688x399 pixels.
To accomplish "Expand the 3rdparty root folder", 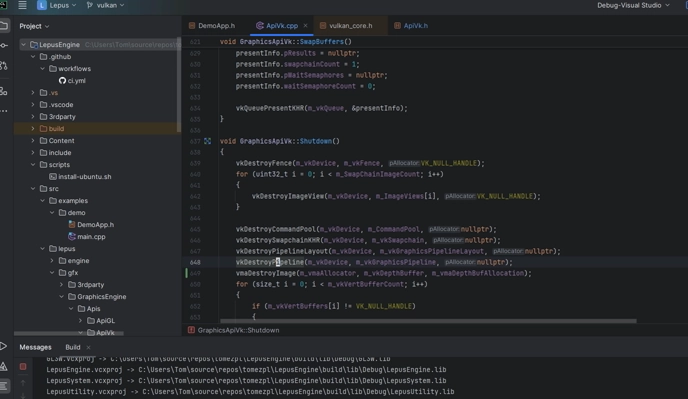I will (x=33, y=117).
